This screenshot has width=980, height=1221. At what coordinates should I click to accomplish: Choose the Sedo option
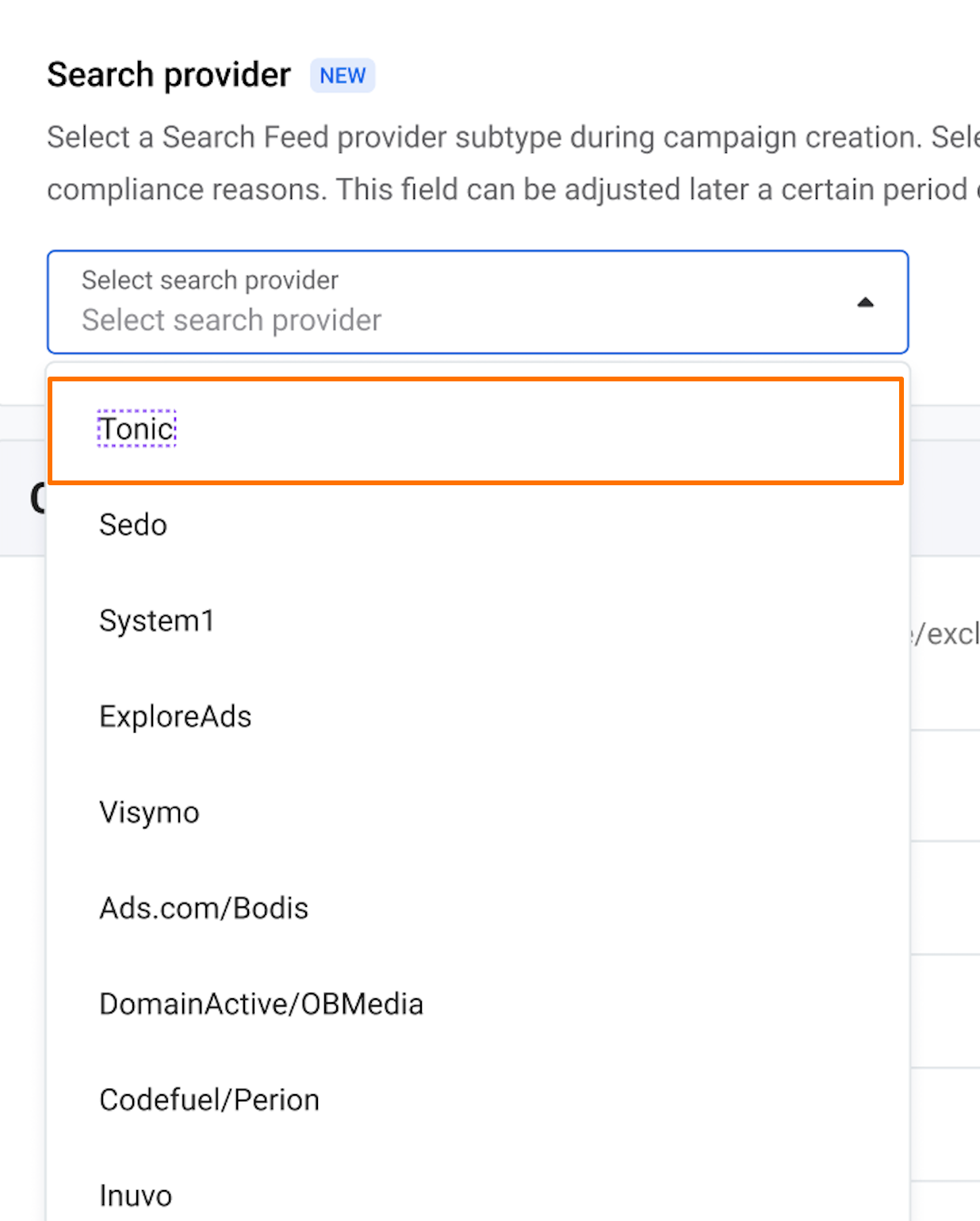(133, 525)
